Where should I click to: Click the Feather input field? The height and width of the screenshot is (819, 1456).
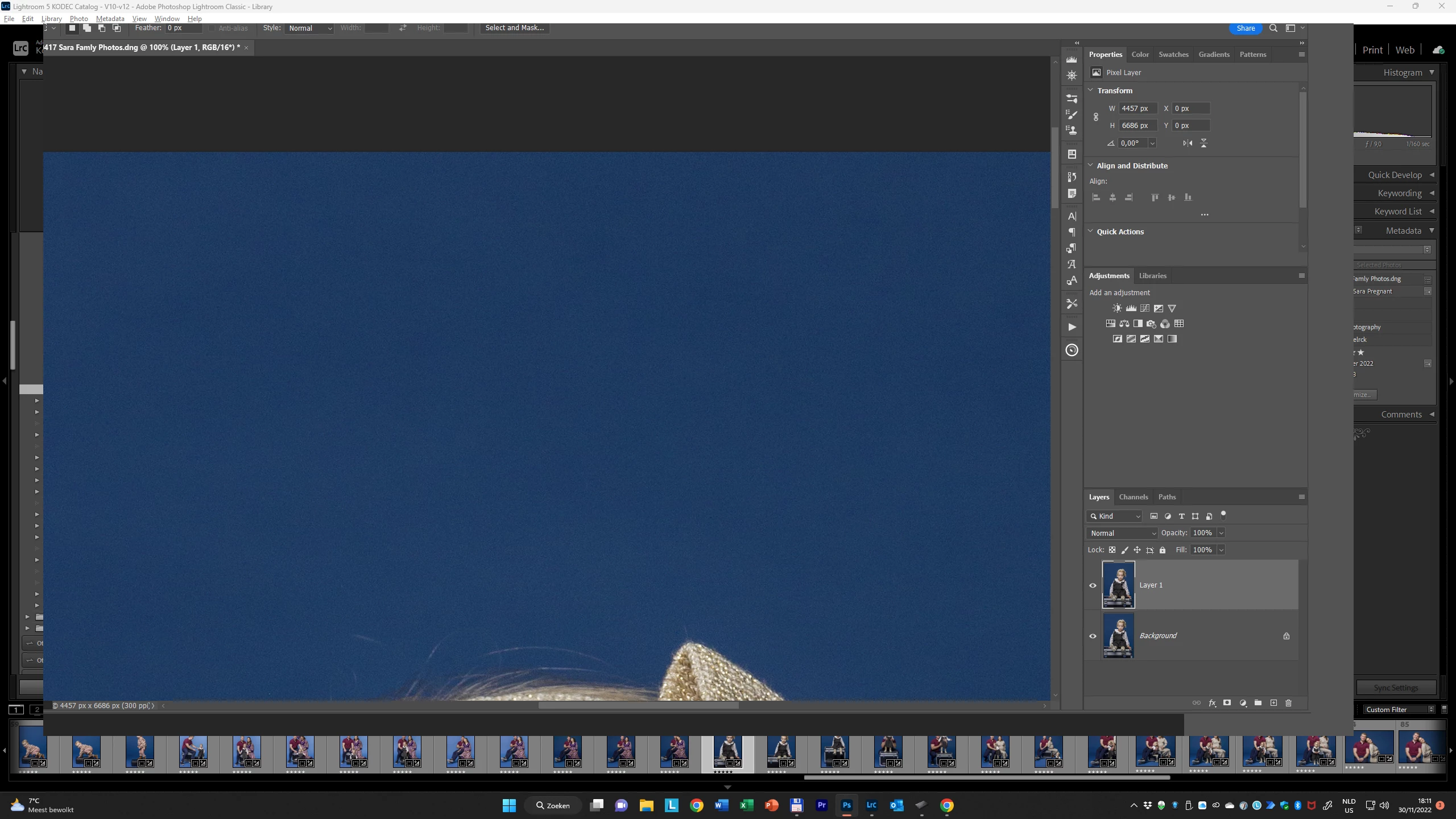click(183, 28)
